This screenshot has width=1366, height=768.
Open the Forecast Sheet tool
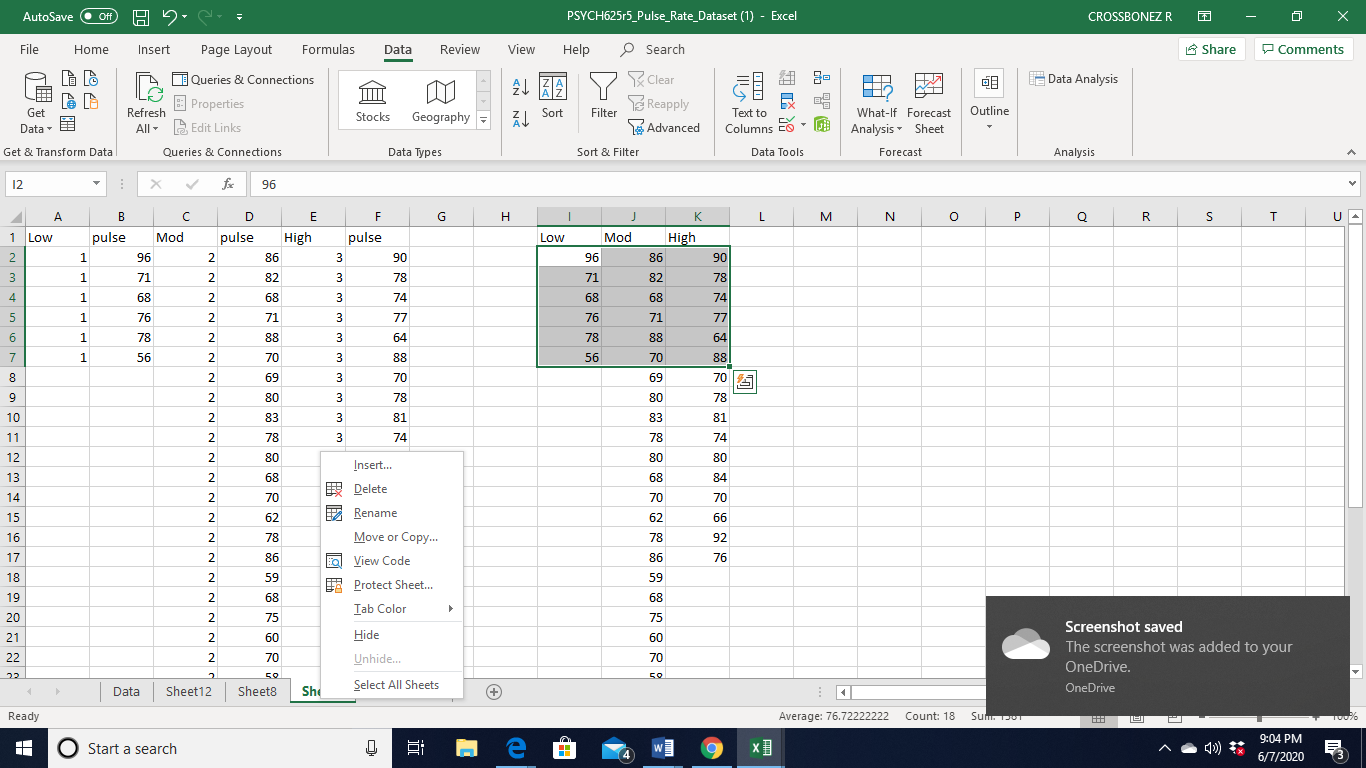click(x=929, y=104)
